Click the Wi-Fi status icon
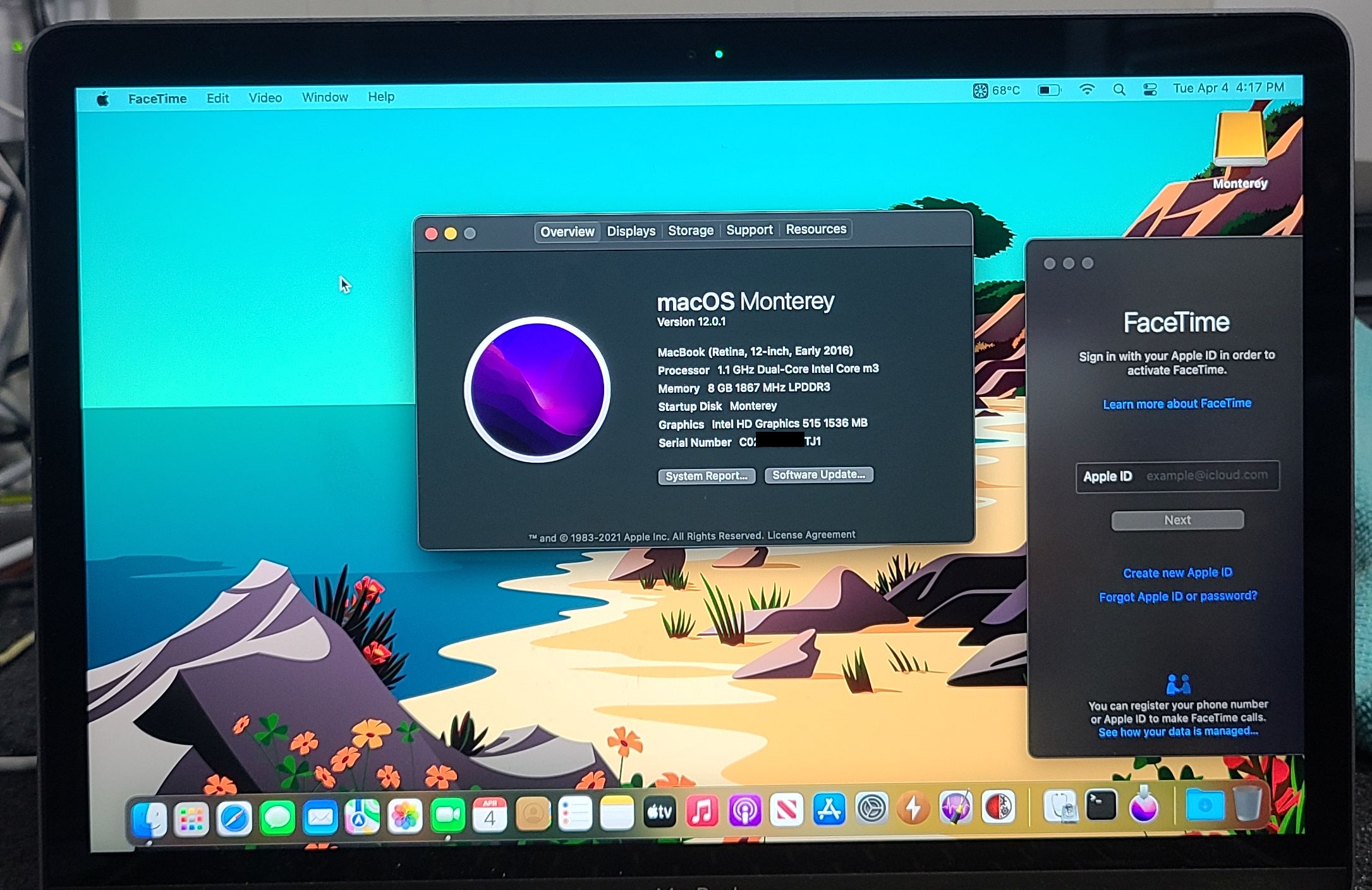This screenshot has height=890, width=1372. pyautogui.click(x=1087, y=89)
